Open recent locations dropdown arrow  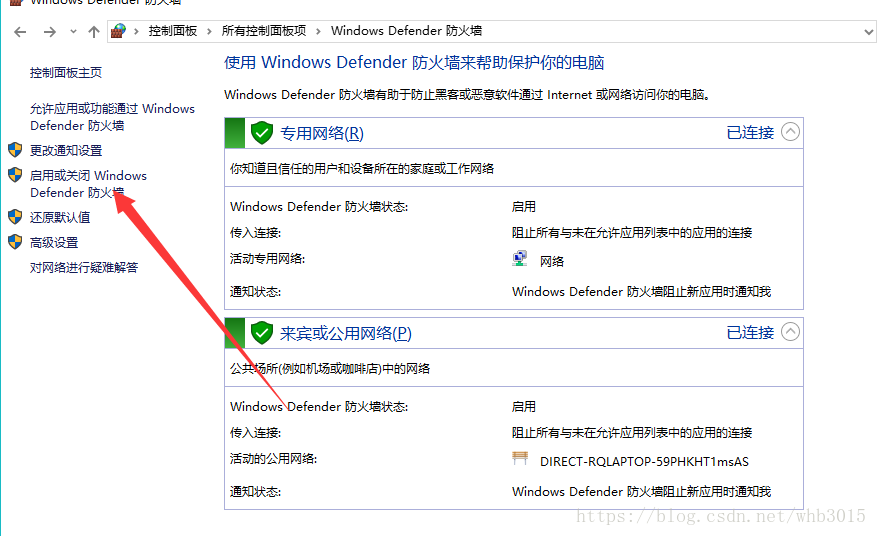tap(73, 32)
